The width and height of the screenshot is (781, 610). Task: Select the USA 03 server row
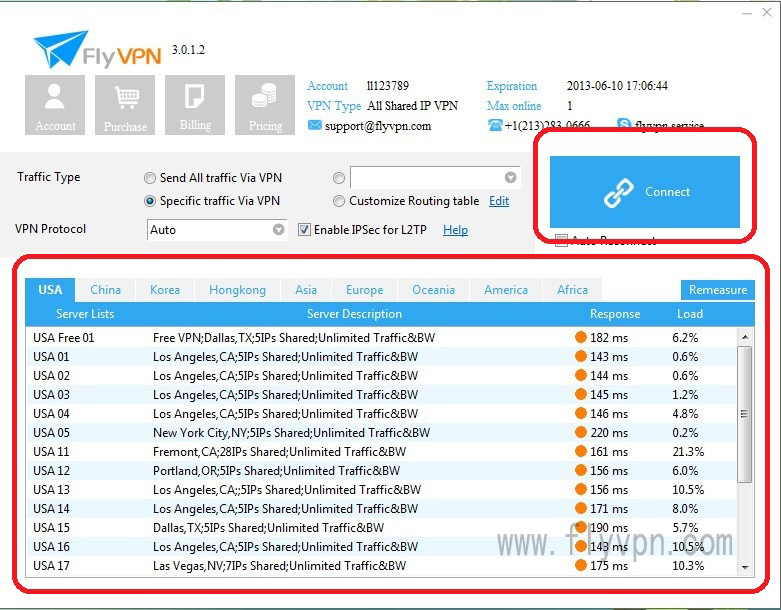coord(381,394)
